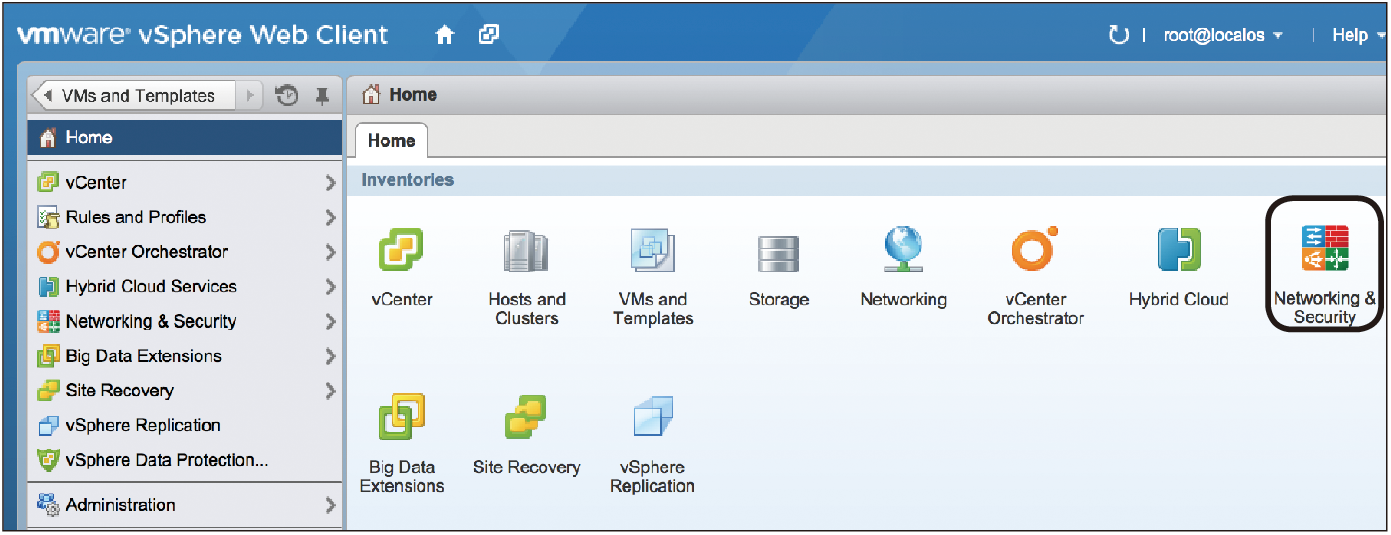Expand Site Recovery sidebar chevron

(x=330, y=391)
